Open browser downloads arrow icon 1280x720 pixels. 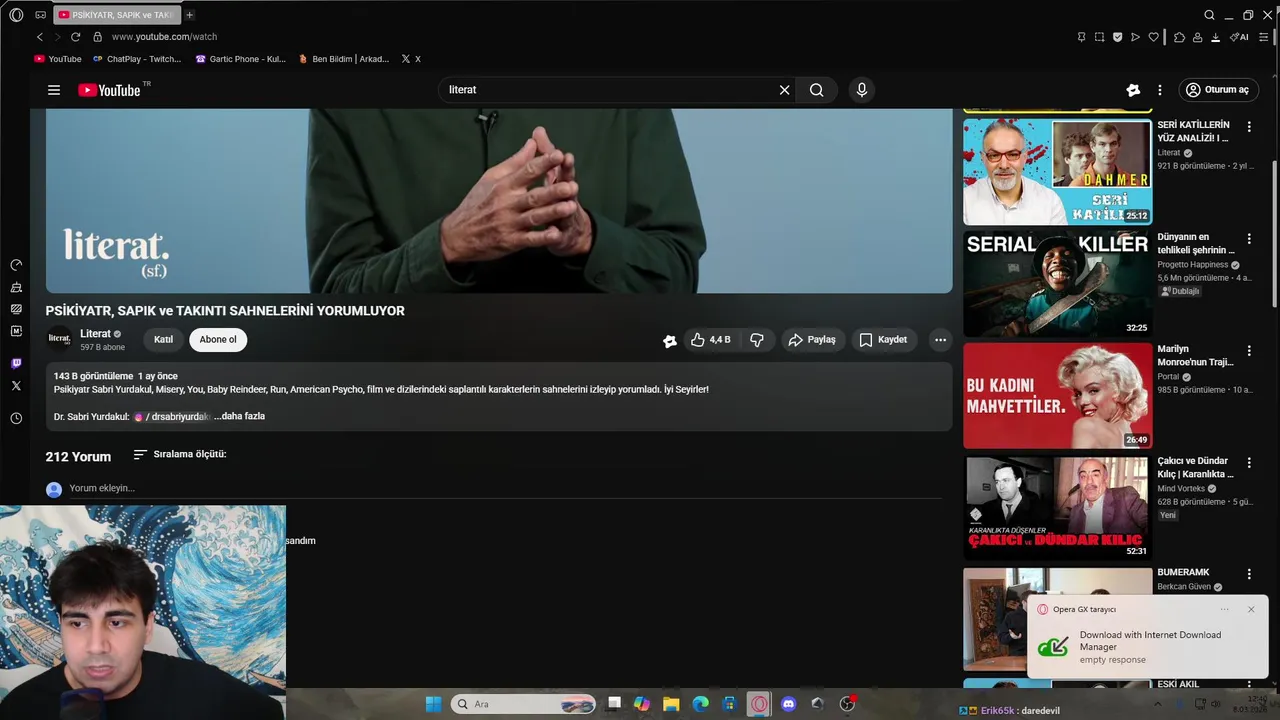tap(1215, 37)
